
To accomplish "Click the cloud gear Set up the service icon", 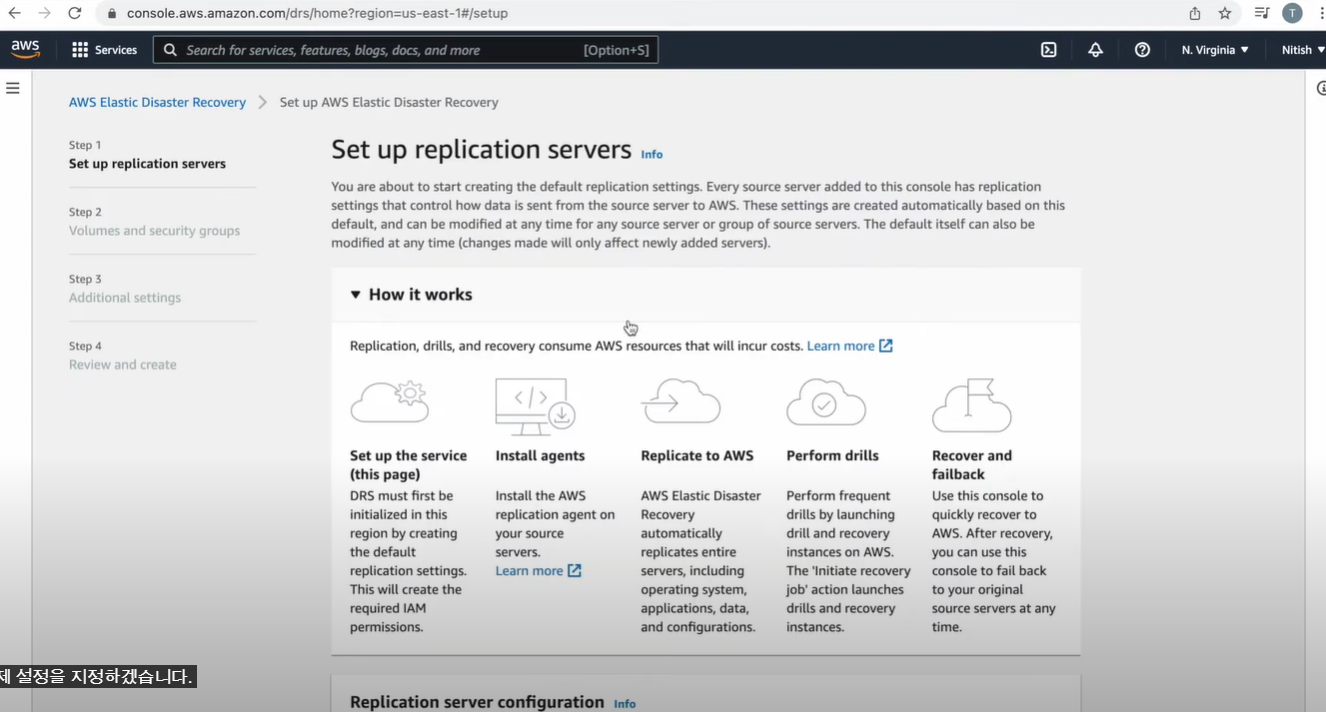I will pyautogui.click(x=390, y=402).
